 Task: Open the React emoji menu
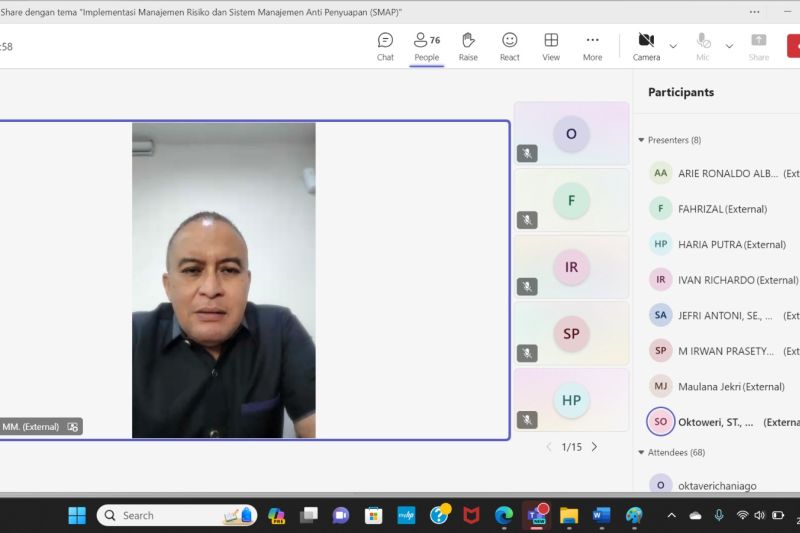[509, 47]
